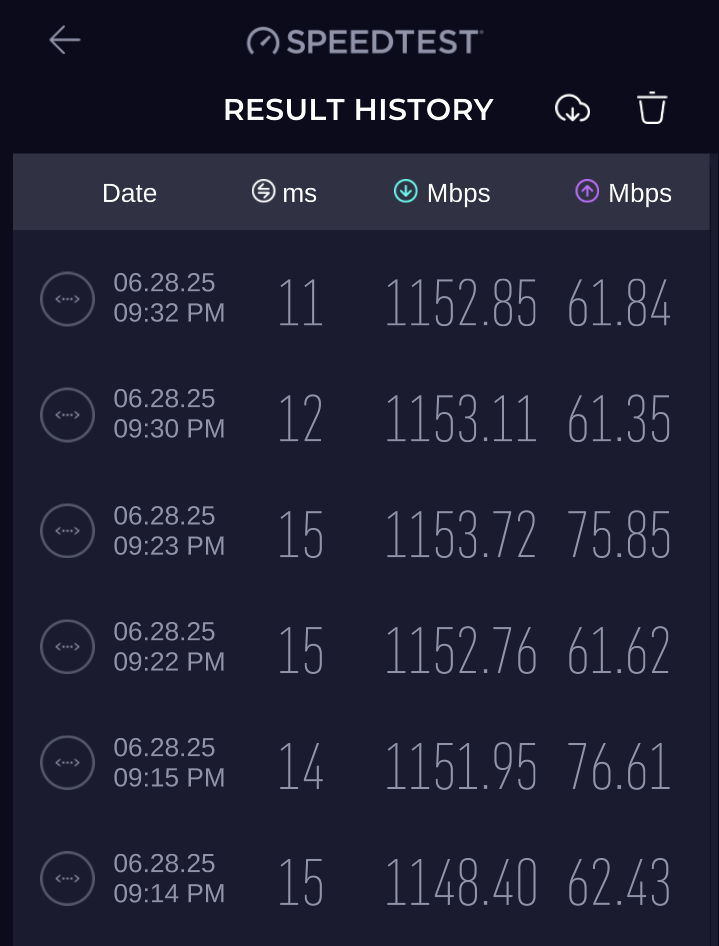
Task: Tap the back arrow icon
Action: tap(65, 40)
